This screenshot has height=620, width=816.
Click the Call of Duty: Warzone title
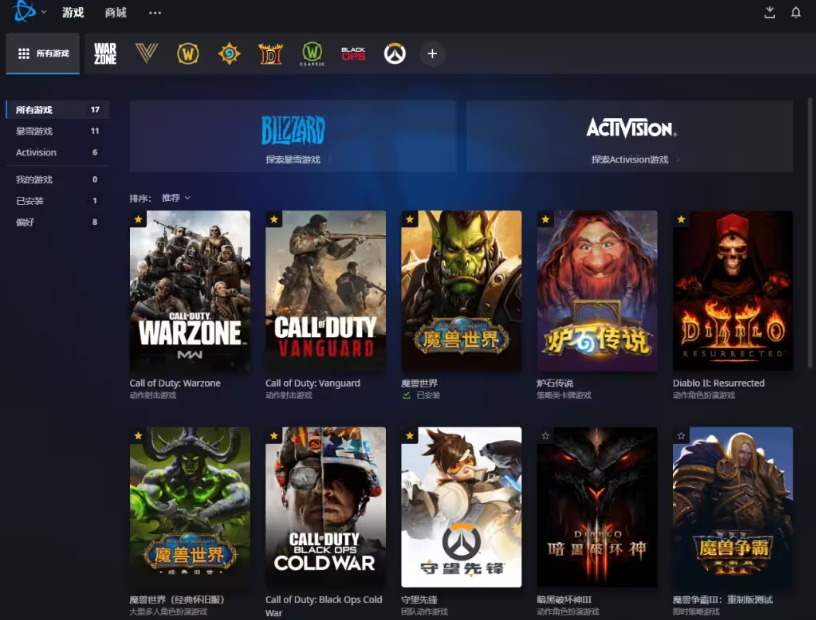click(175, 383)
